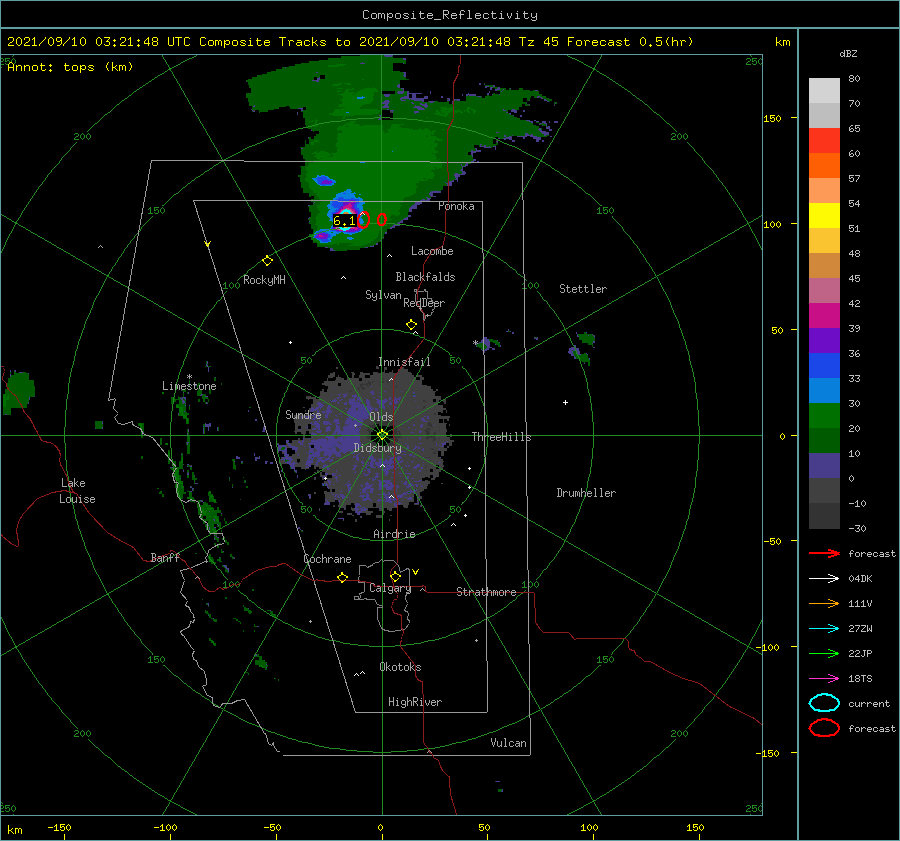Click the Airdrie label
This screenshot has width=900, height=841.
[394, 534]
